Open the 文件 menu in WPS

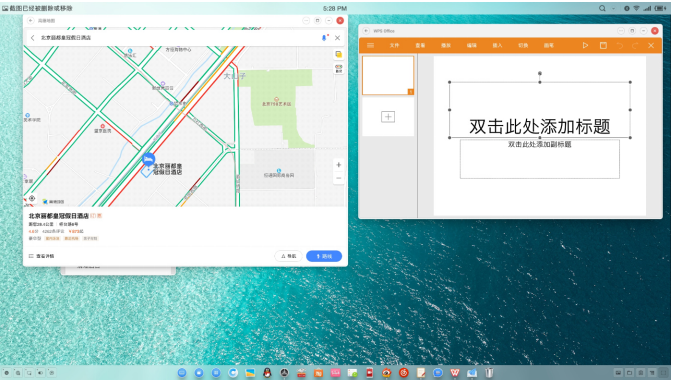coord(394,45)
